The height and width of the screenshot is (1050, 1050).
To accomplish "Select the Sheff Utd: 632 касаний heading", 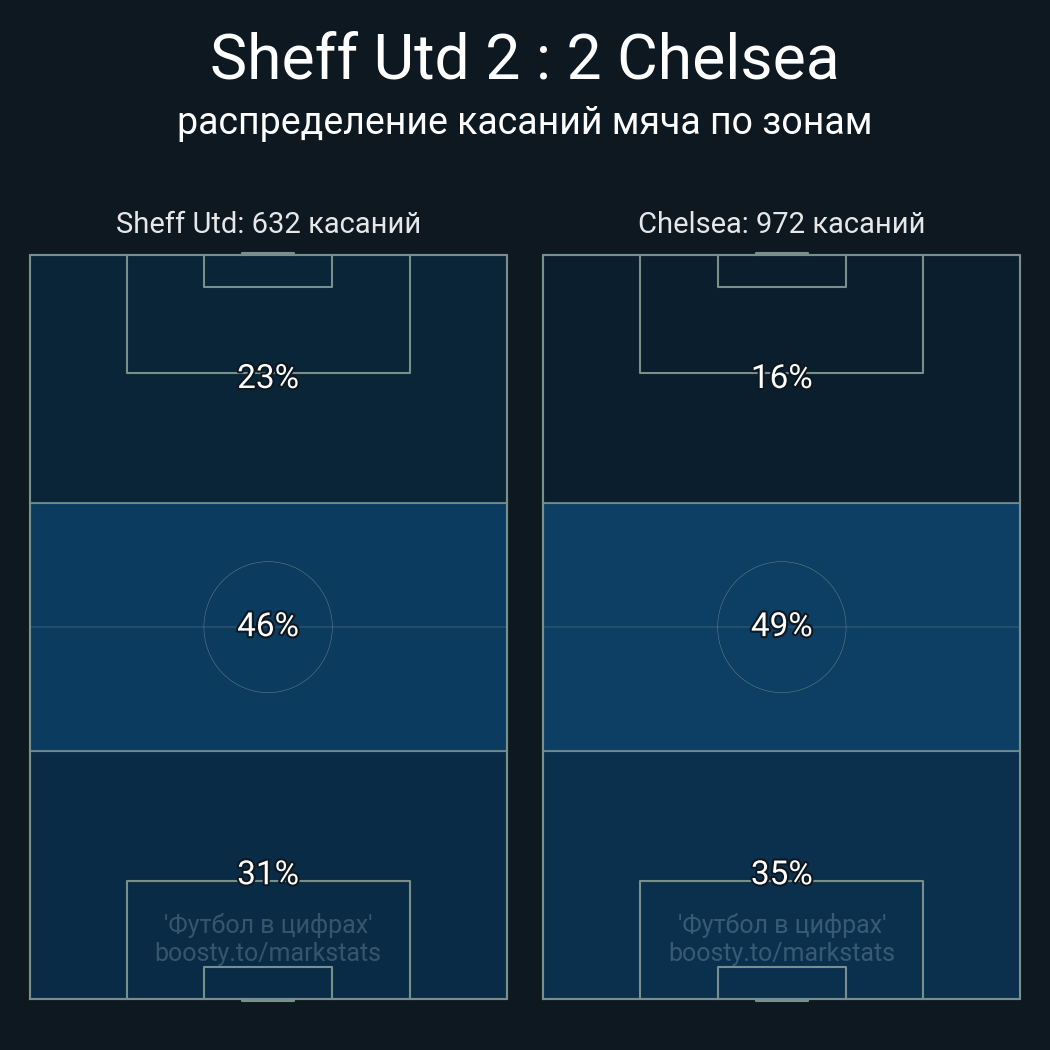I will [x=268, y=222].
